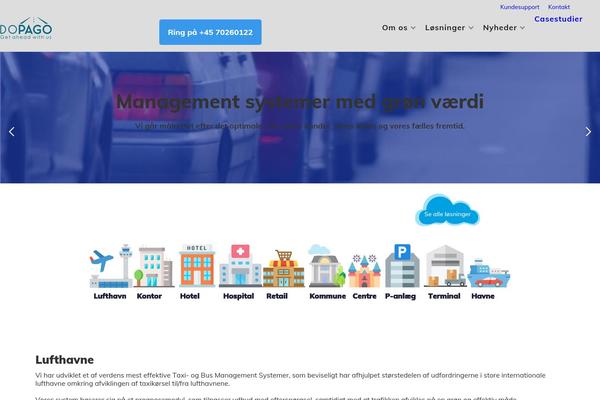Expand the Nyheder dropdown menu

pyautogui.click(x=504, y=28)
